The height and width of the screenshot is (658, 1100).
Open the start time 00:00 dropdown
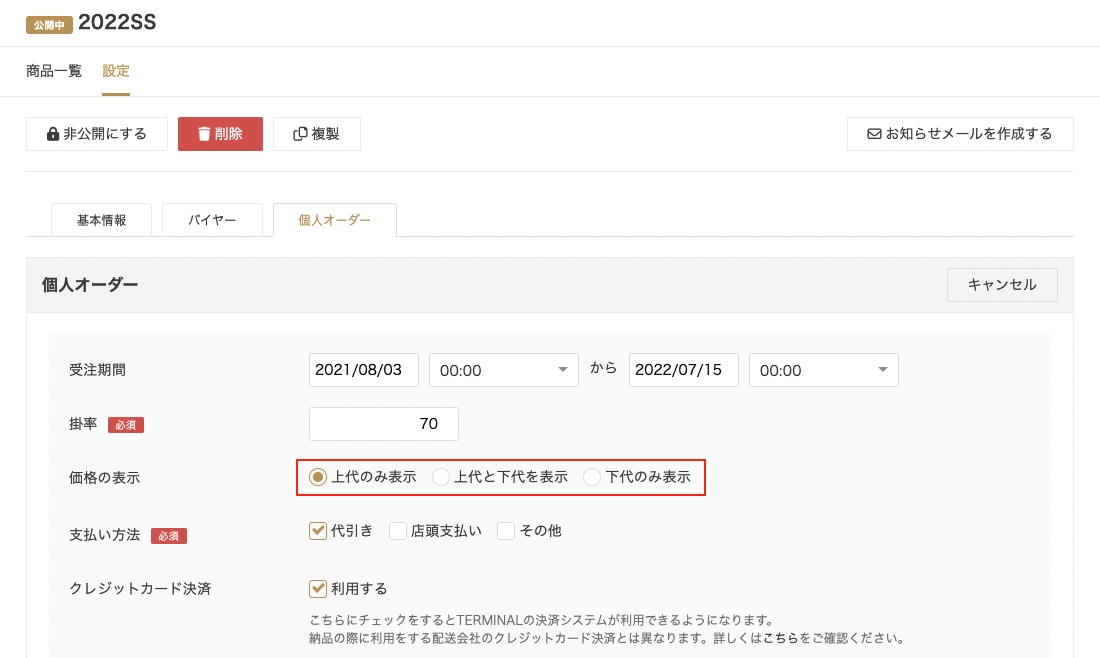pos(503,369)
